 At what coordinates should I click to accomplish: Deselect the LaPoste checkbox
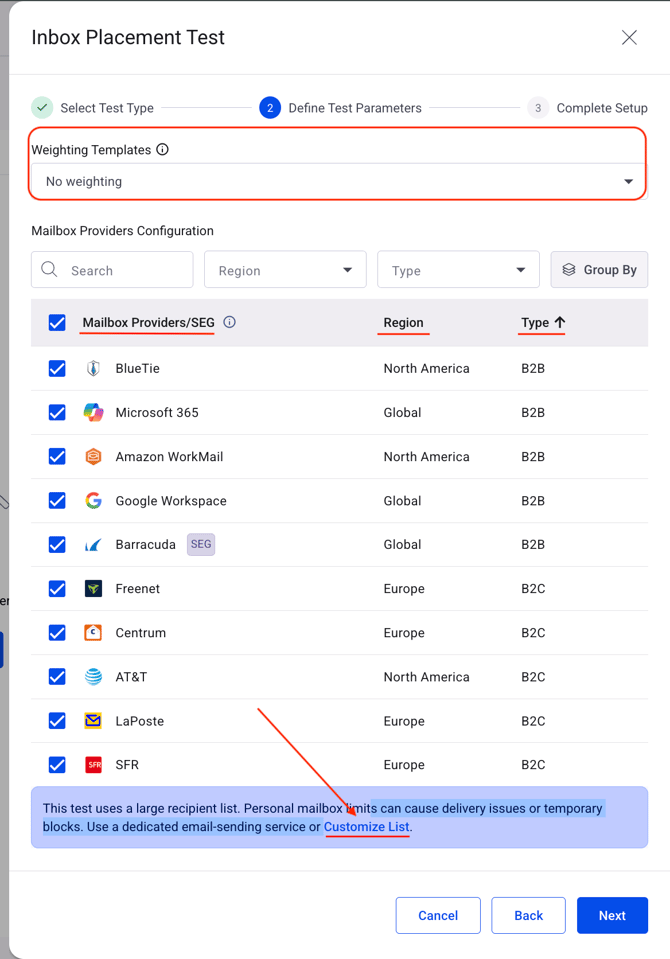click(57, 720)
